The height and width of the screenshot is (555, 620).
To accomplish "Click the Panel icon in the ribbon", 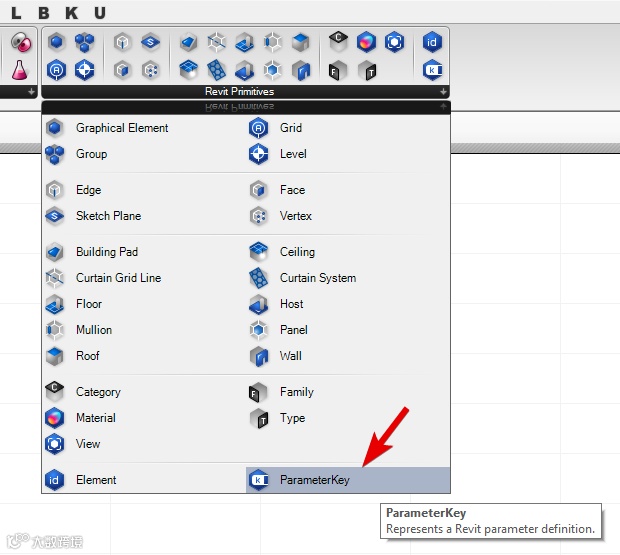I will pyautogui.click(x=273, y=70).
